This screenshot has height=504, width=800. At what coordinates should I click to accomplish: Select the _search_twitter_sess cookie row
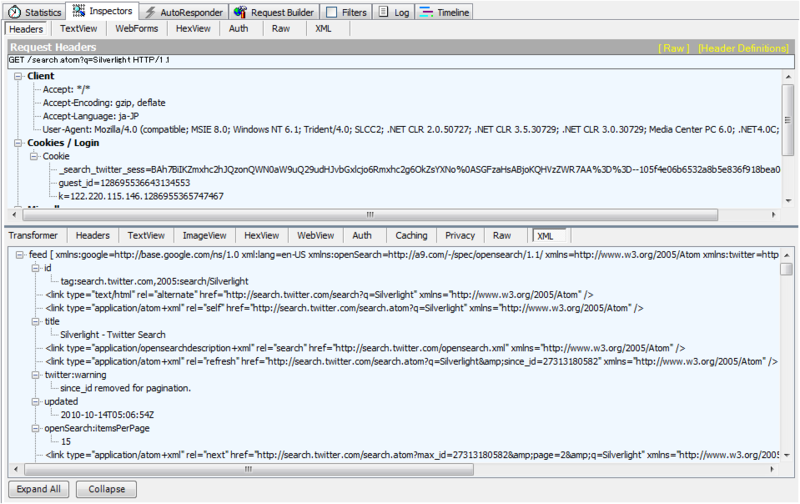click(x=419, y=169)
